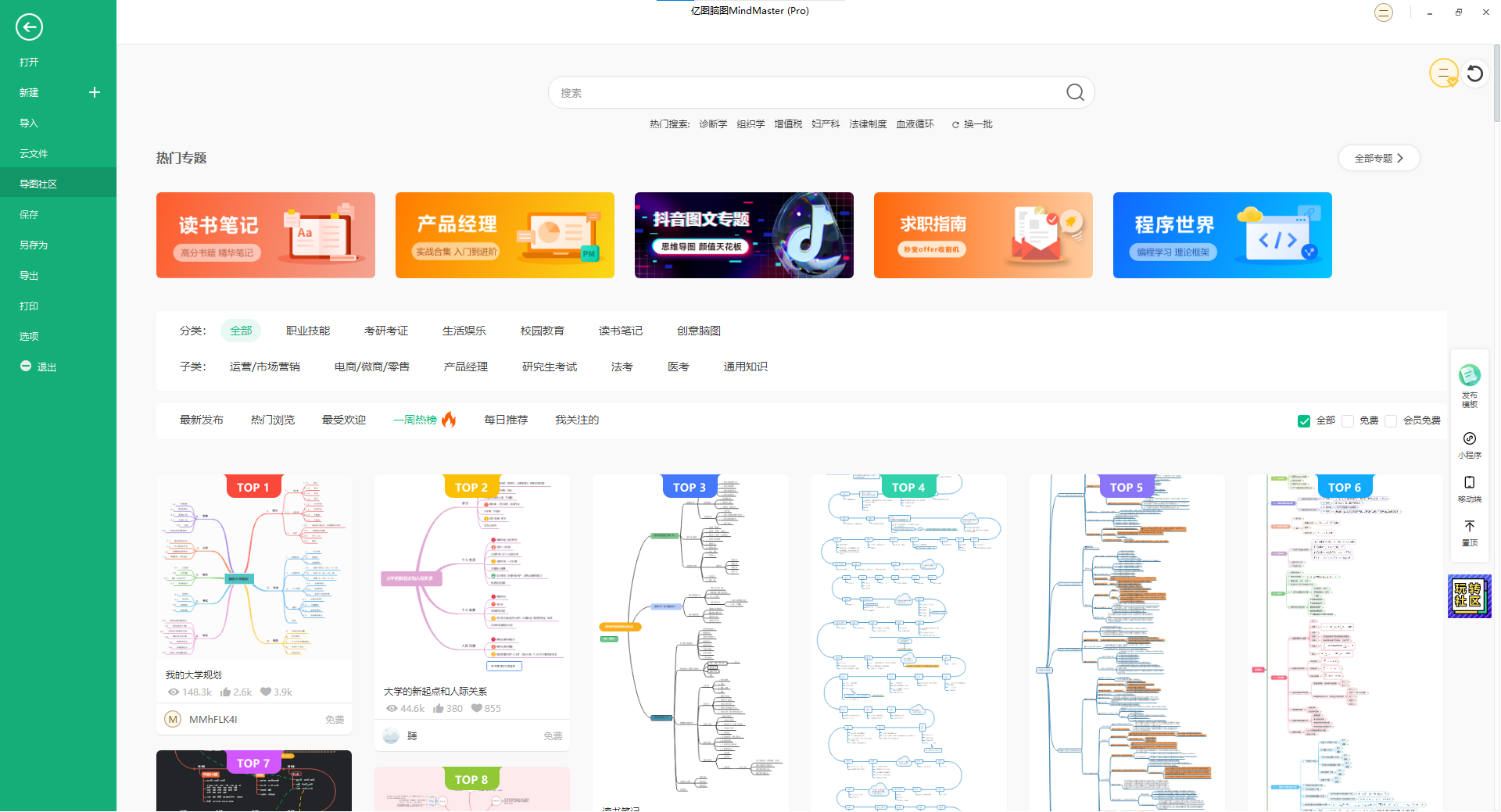Click the heart icon on 我的大学规划 card
The image size is (1501, 812).
tap(266, 692)
